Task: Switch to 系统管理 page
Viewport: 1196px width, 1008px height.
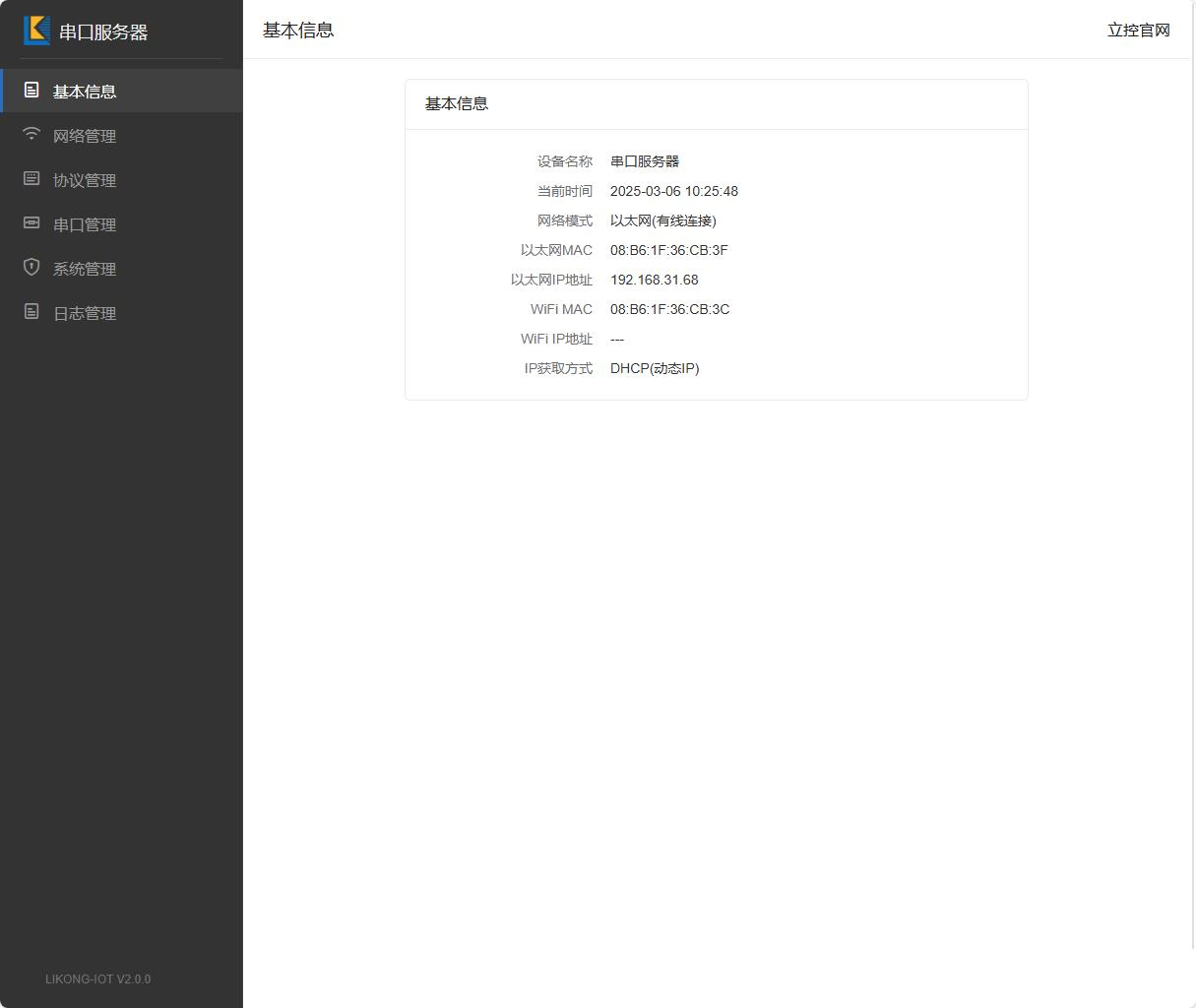Action: (x=121, y=269)
